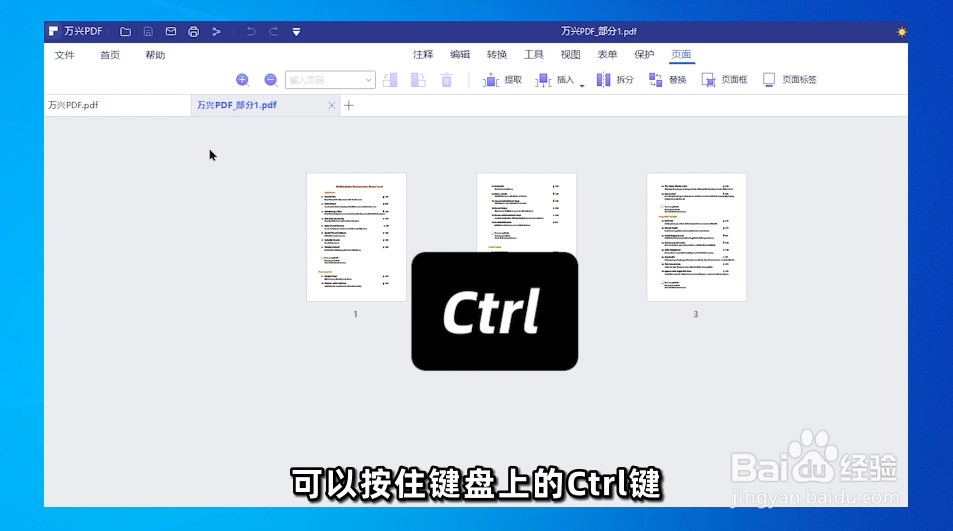The height and width of the screenshot is (531, 953).
Task: Expand the 插入 dropdown arrow
Action: point(582,86)
